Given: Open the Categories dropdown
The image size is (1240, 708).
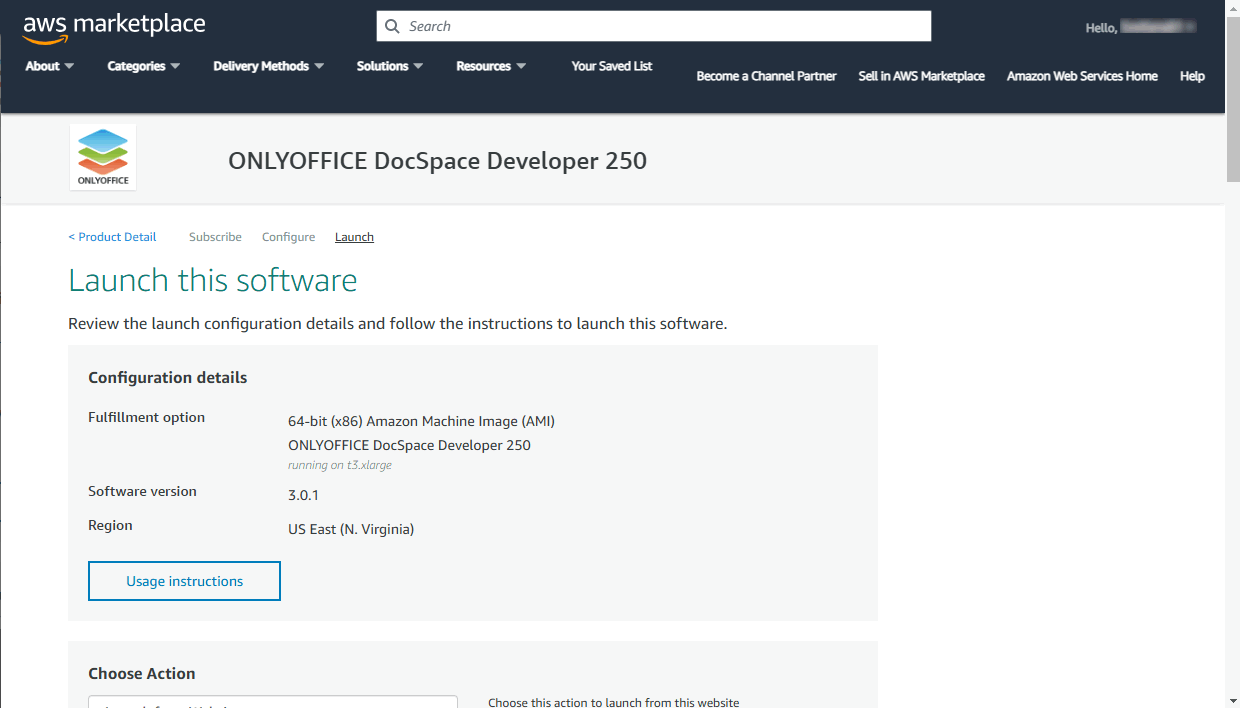Looking at the screenshot, I should 143,66.
